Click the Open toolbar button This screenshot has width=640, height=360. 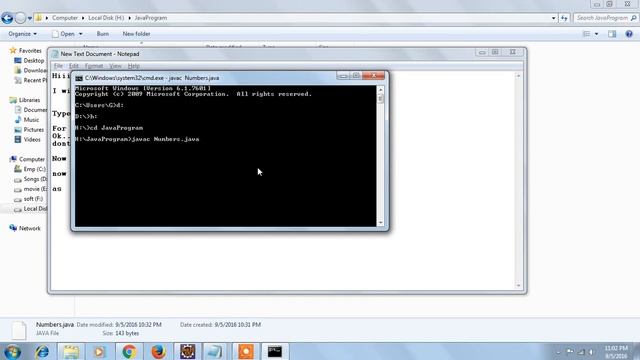(x=63, y=34)
